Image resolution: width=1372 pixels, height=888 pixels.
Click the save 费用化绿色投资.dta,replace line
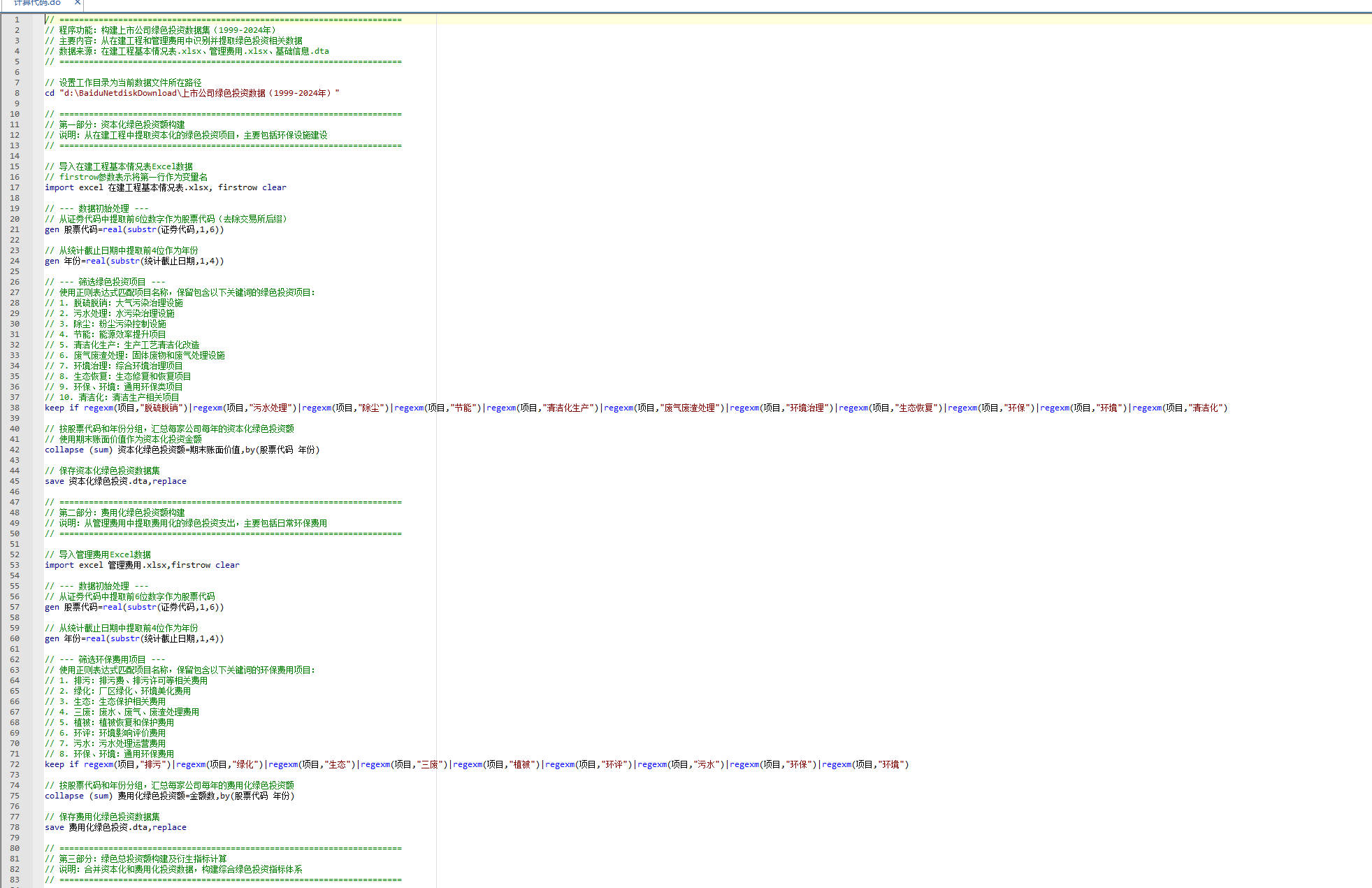pyautogui.click(x=115, y=827)
